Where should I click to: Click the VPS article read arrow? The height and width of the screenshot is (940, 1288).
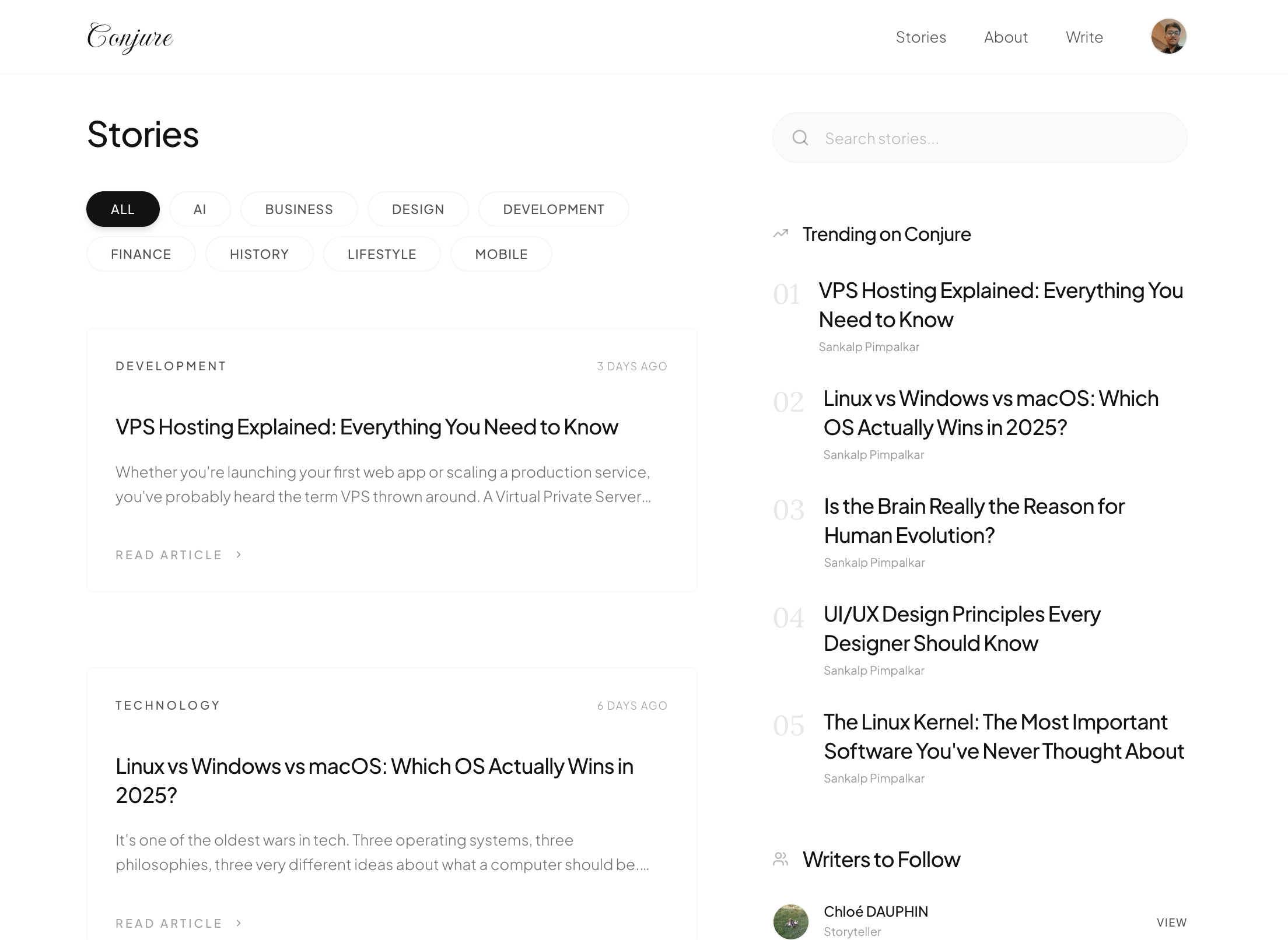point(239,555)
